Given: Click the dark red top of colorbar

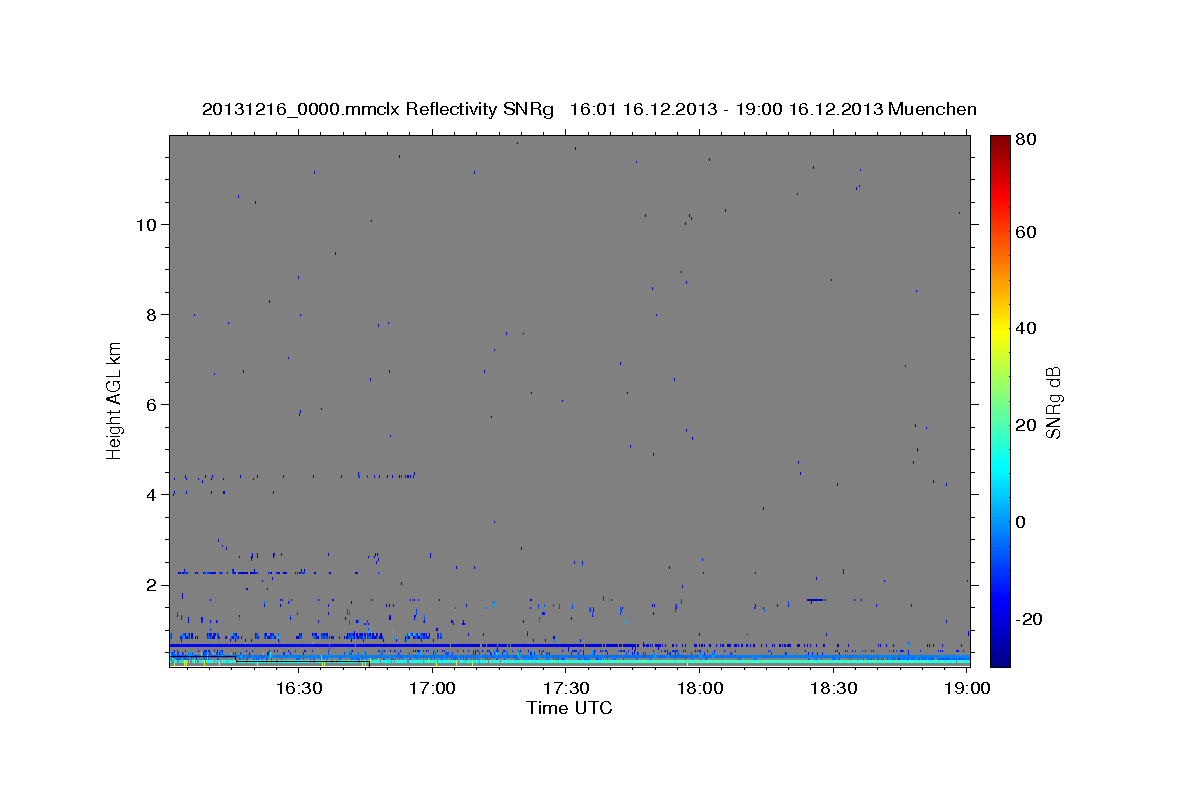Looking at the screenshot, I should (x=1000, y=142).
